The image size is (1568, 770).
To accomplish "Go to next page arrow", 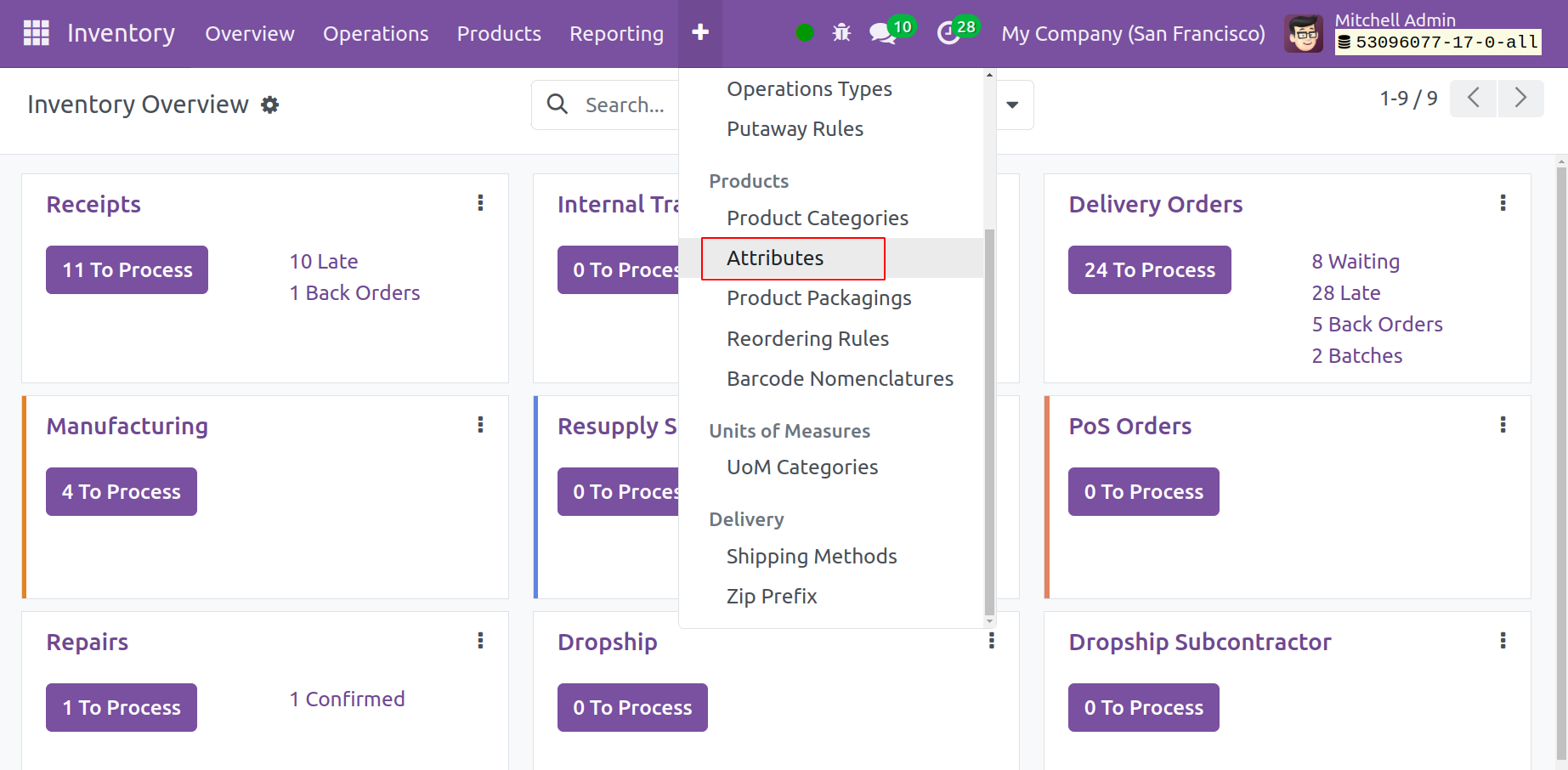I will (x=1520, y=99).
